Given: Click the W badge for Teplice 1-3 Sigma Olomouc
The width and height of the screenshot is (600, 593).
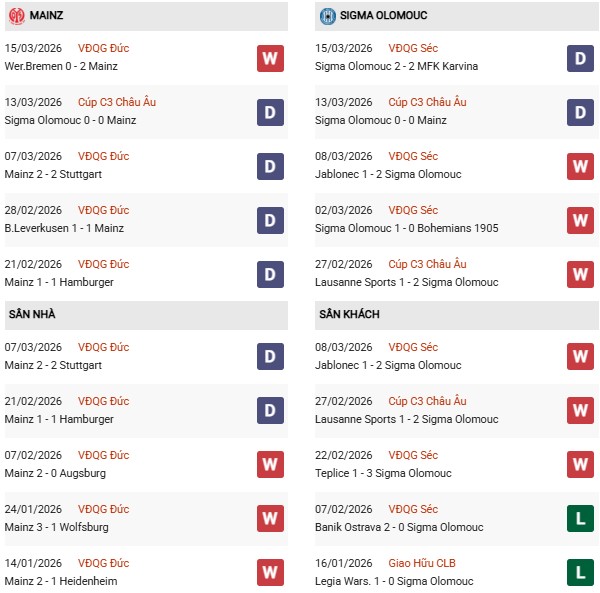Looking at the screenshot, I should tap(580, 465).
